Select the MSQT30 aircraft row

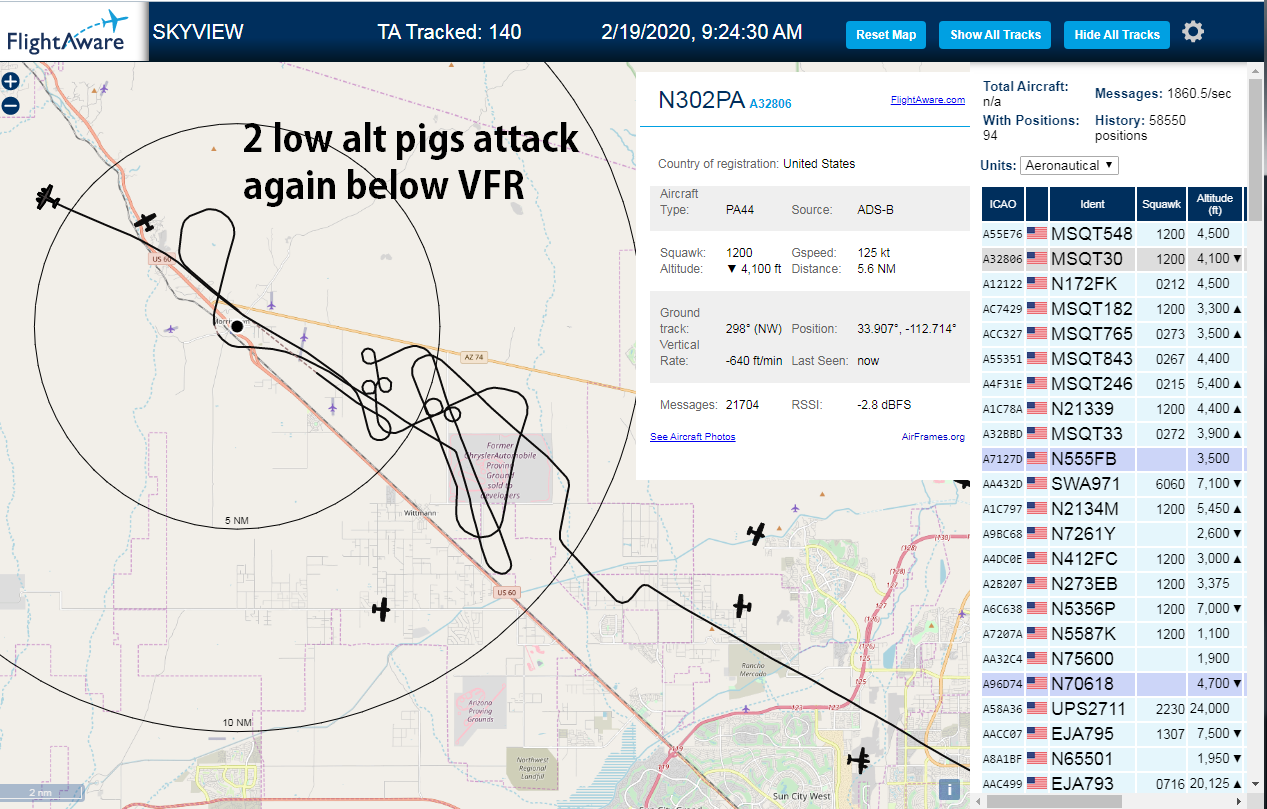point(1113,259)
